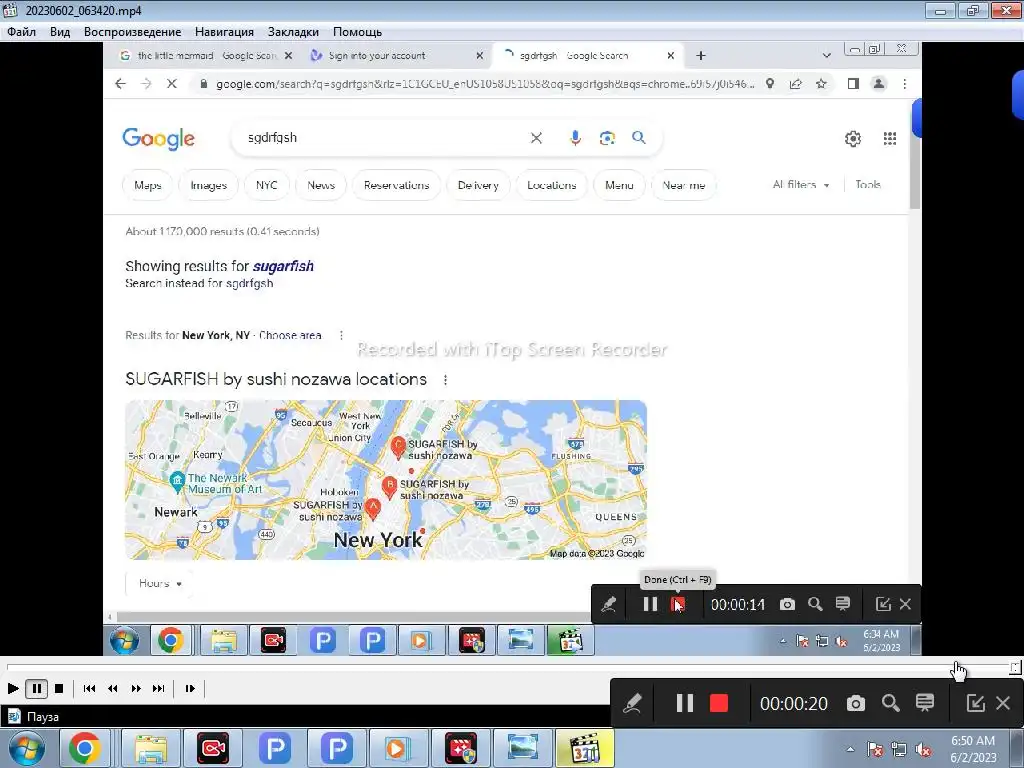The image size is (1024, 768).
Task: Click the blue search magnifier in Google box
Action: [x=639, y=137]
